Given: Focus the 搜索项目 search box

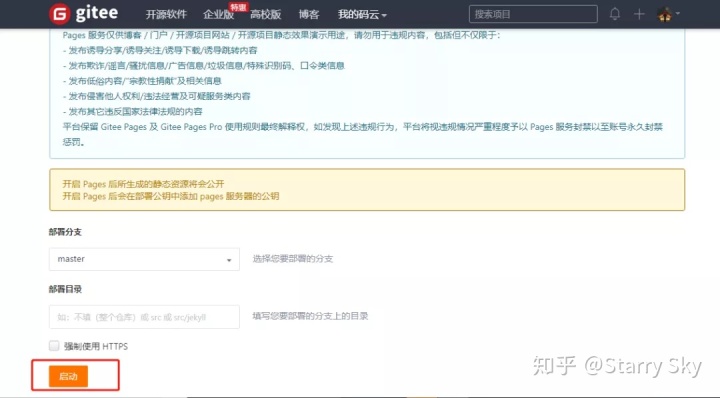Looking at the screenshot, I should click(533, 14).
